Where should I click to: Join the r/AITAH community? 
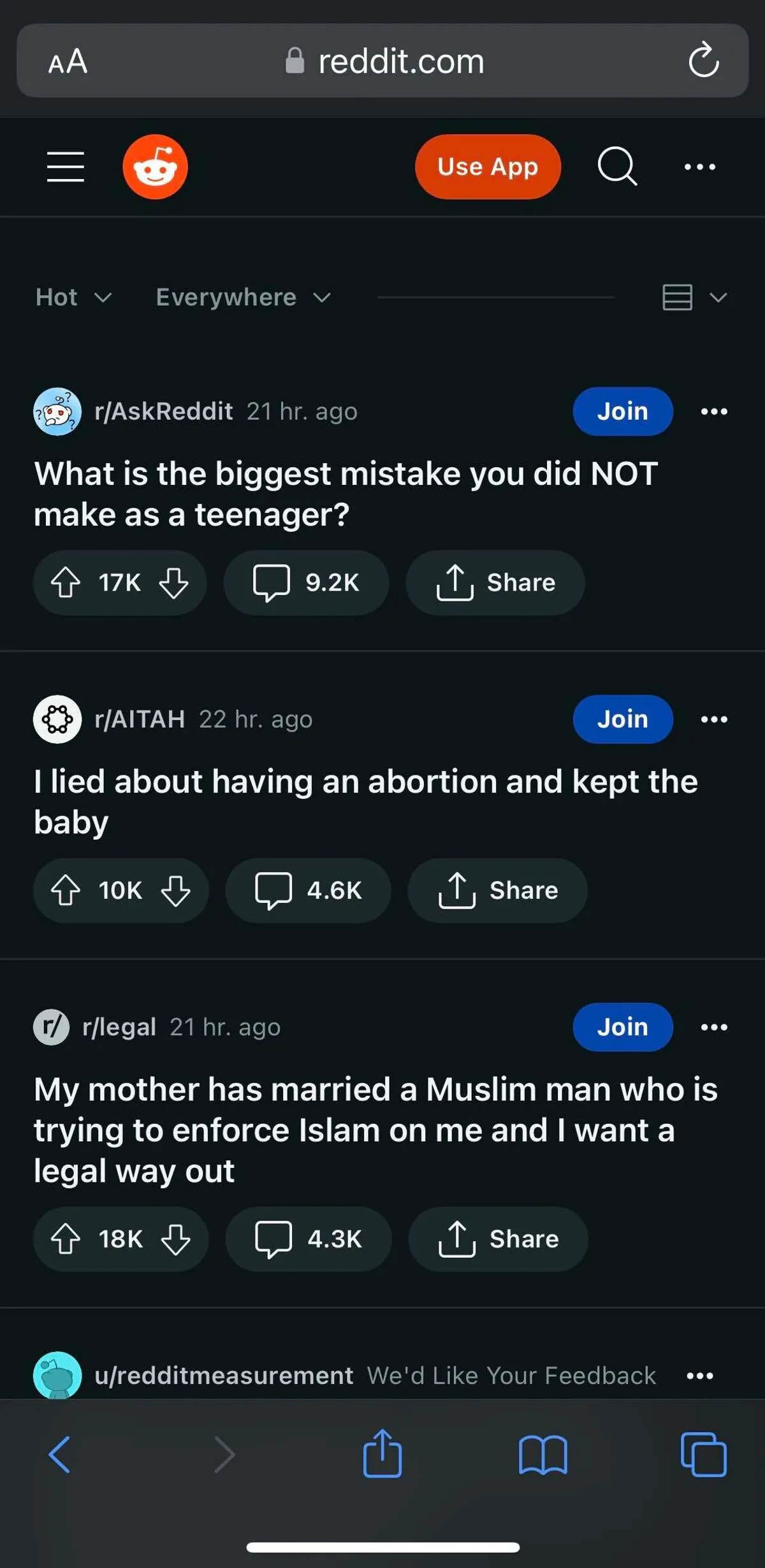622,719
